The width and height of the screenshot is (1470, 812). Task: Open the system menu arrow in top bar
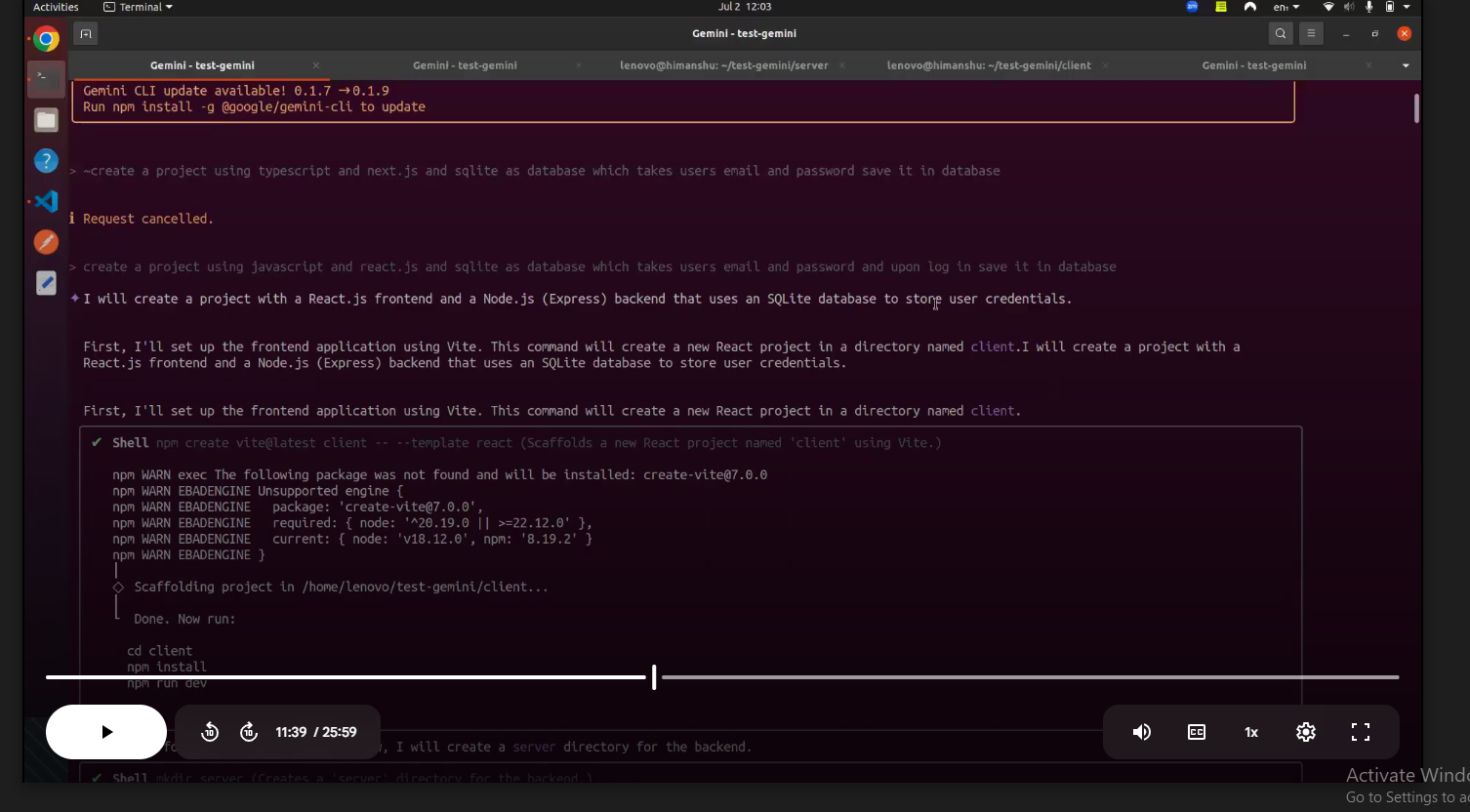1407,7
